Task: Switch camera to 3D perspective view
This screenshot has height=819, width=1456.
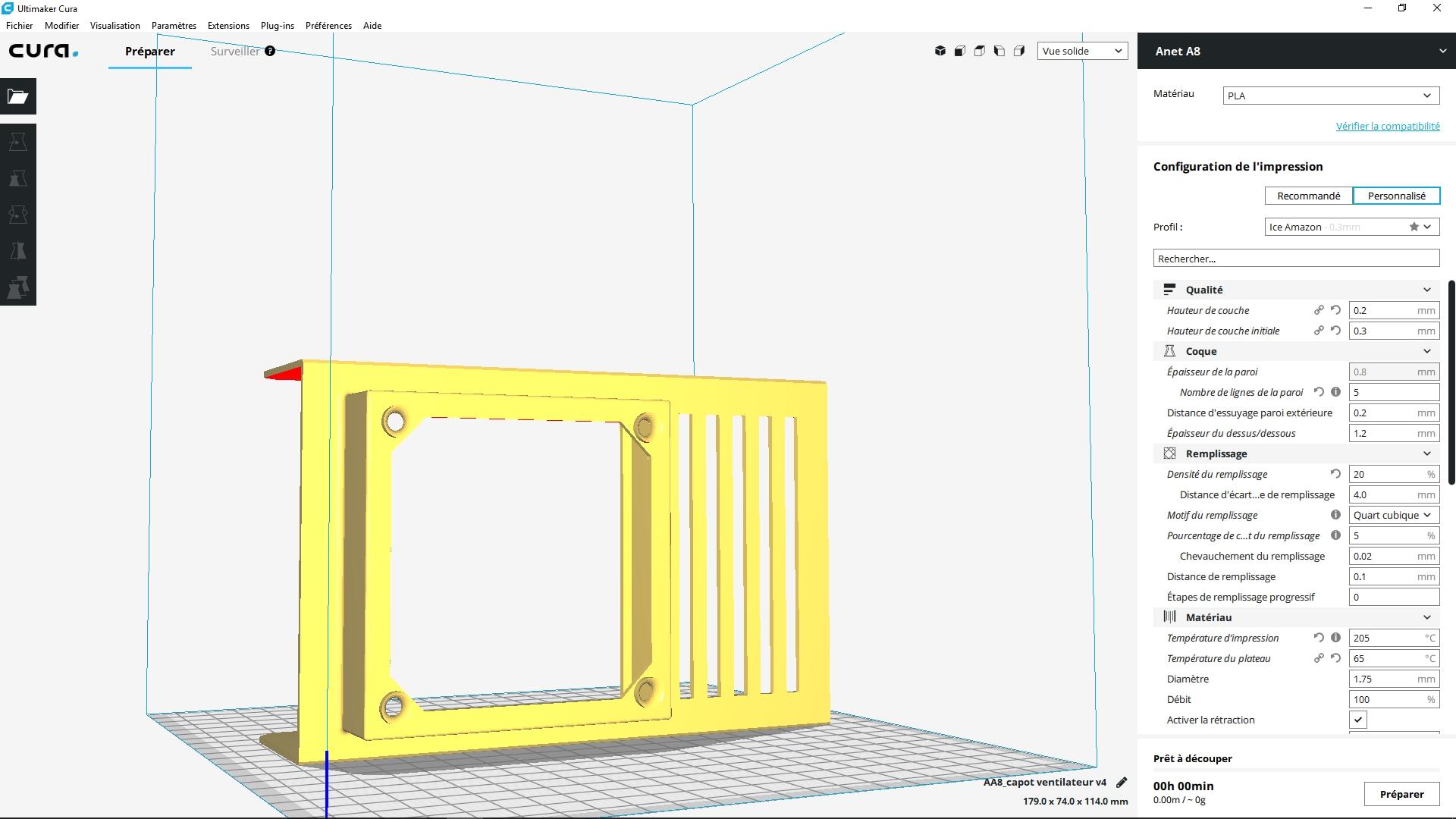Action: pos(940,51)
